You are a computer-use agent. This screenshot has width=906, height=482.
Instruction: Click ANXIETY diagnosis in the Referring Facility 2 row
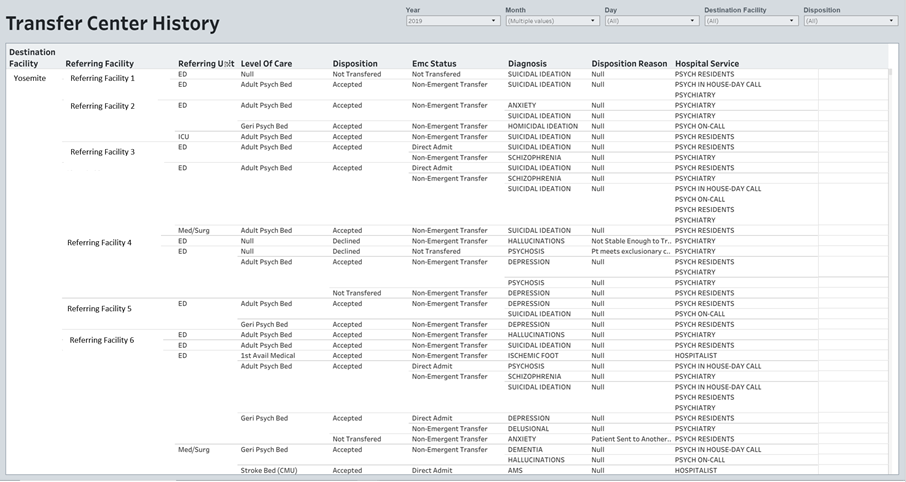pyautogui.click(x=522, y=105)
